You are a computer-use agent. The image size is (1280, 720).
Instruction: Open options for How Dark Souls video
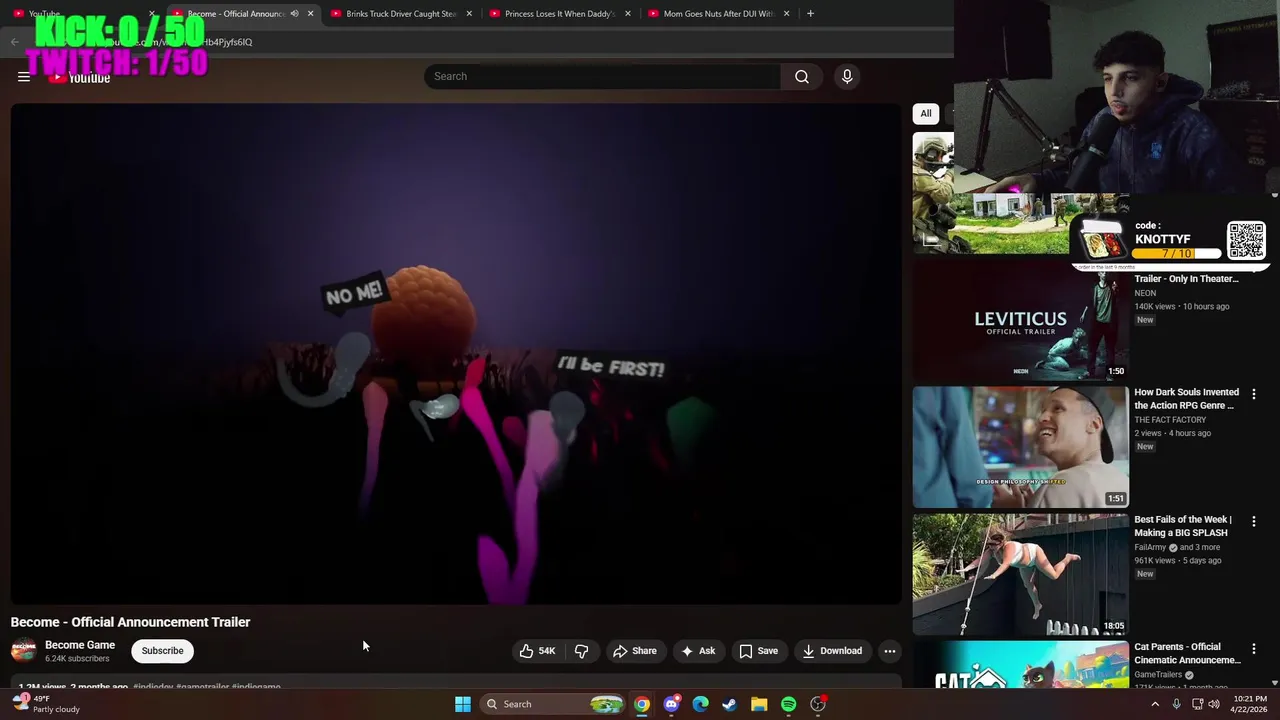(1253, 394)
